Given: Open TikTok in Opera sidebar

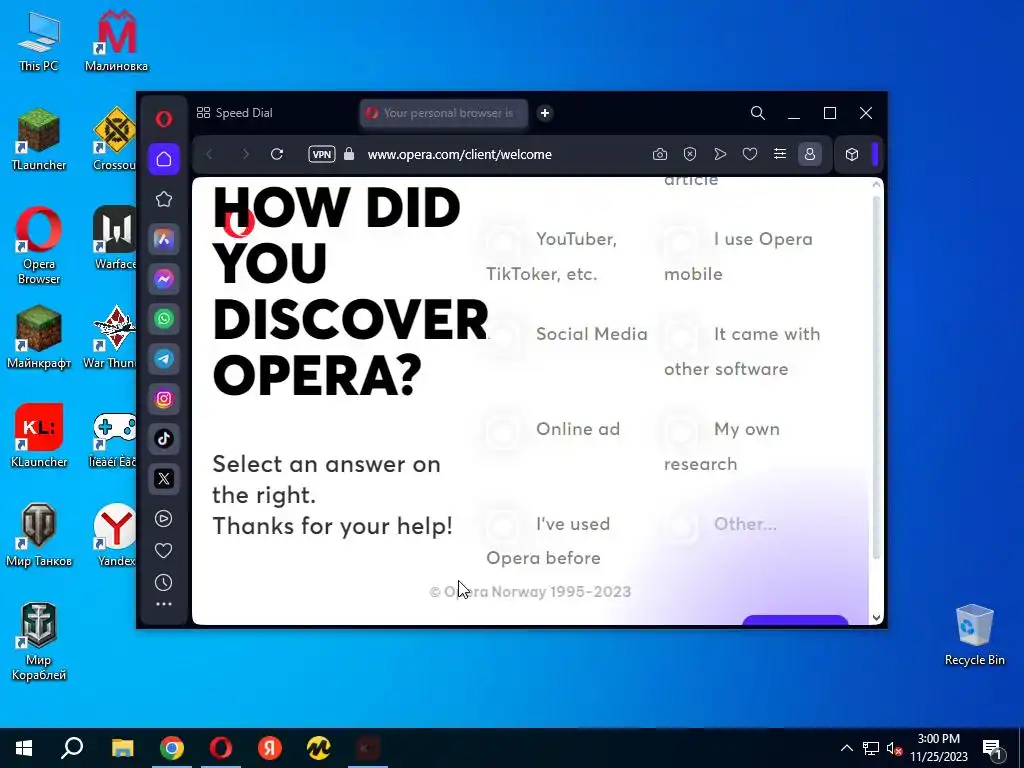Looking at the screenshot, I should click(164, 438).
